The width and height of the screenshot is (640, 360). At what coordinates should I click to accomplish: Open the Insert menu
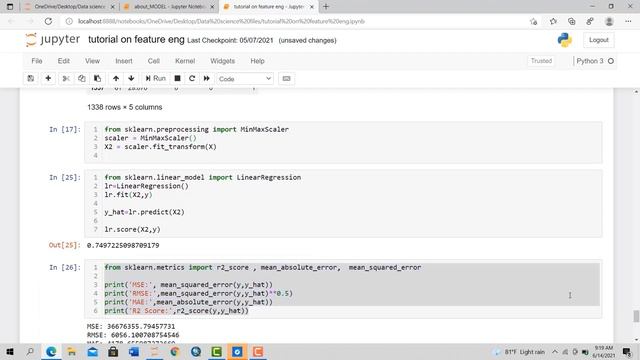tap(124, 61)
